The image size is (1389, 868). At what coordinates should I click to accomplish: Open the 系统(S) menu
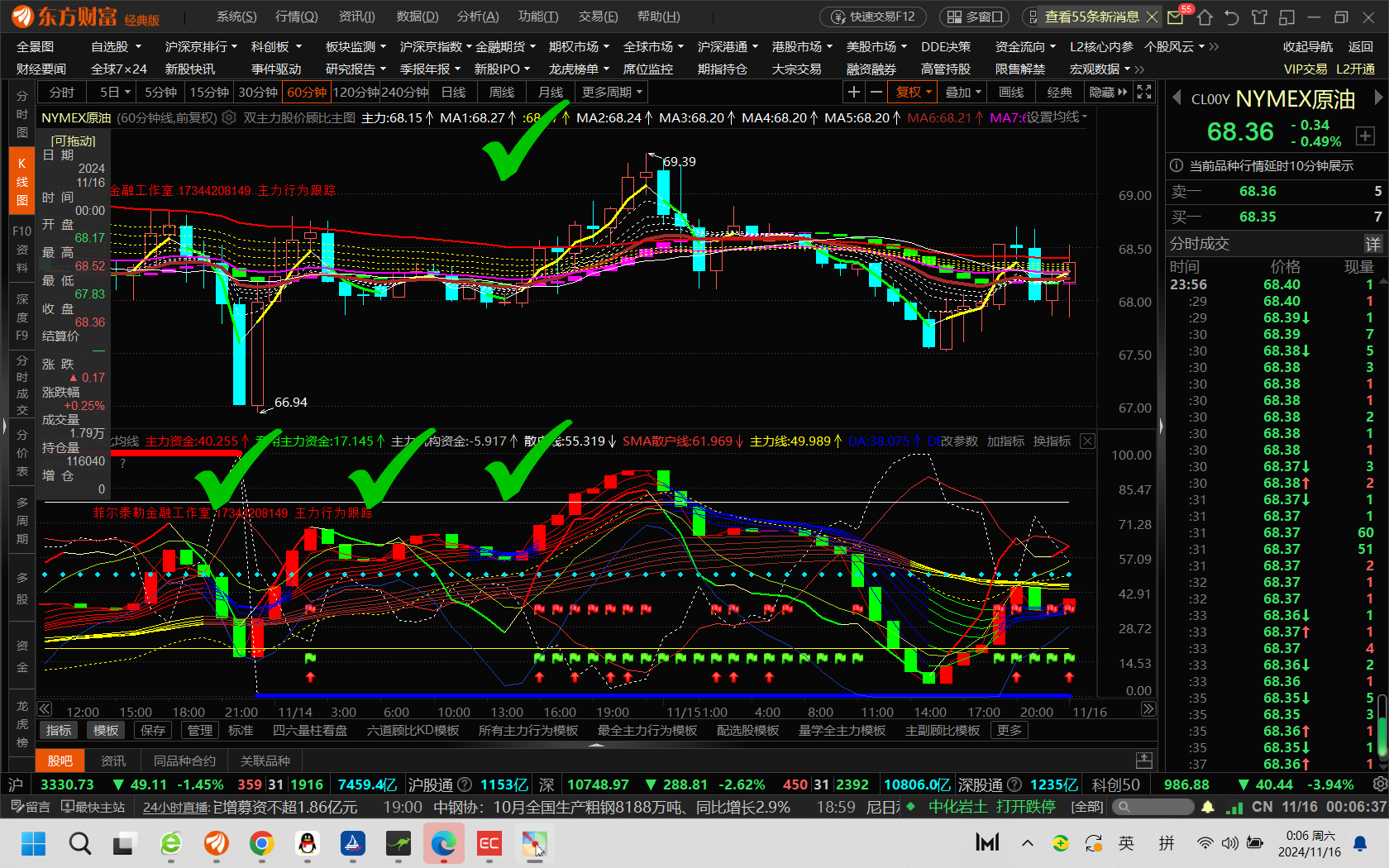tap(236, 17)
